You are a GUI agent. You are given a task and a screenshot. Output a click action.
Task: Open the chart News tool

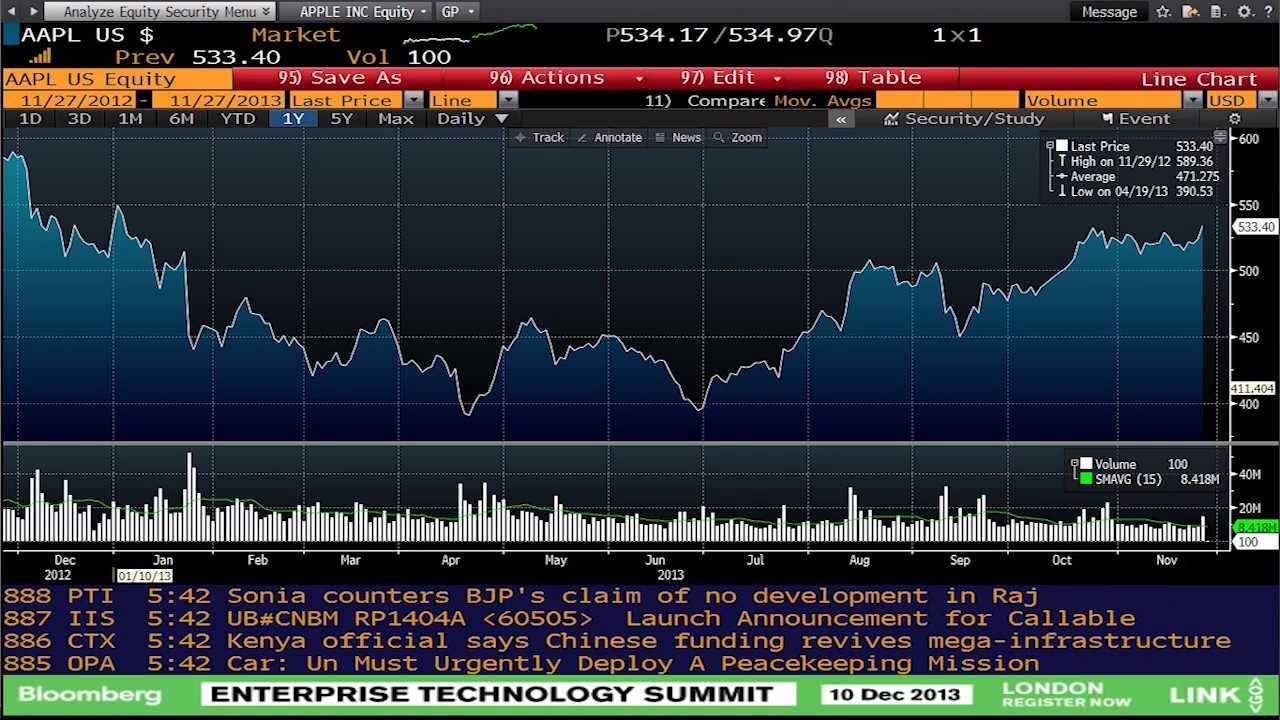point(678,137)
